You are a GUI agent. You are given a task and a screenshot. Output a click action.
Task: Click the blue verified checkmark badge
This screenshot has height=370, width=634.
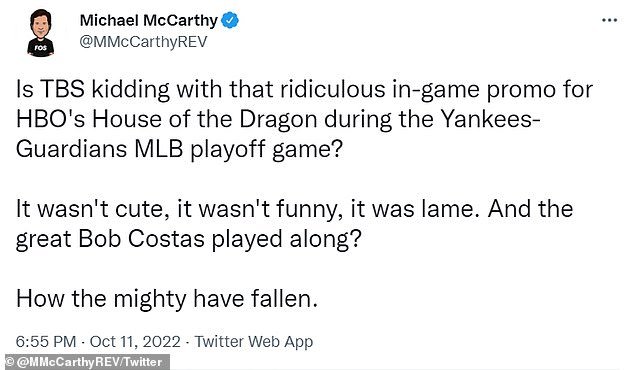230,20
